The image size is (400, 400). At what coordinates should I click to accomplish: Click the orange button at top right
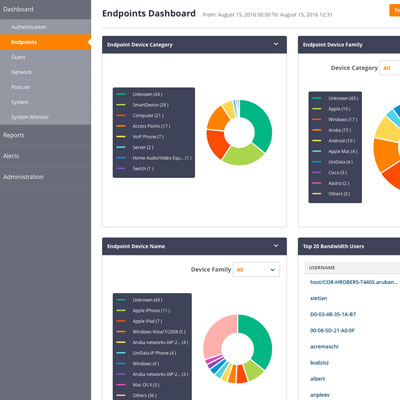395,10
